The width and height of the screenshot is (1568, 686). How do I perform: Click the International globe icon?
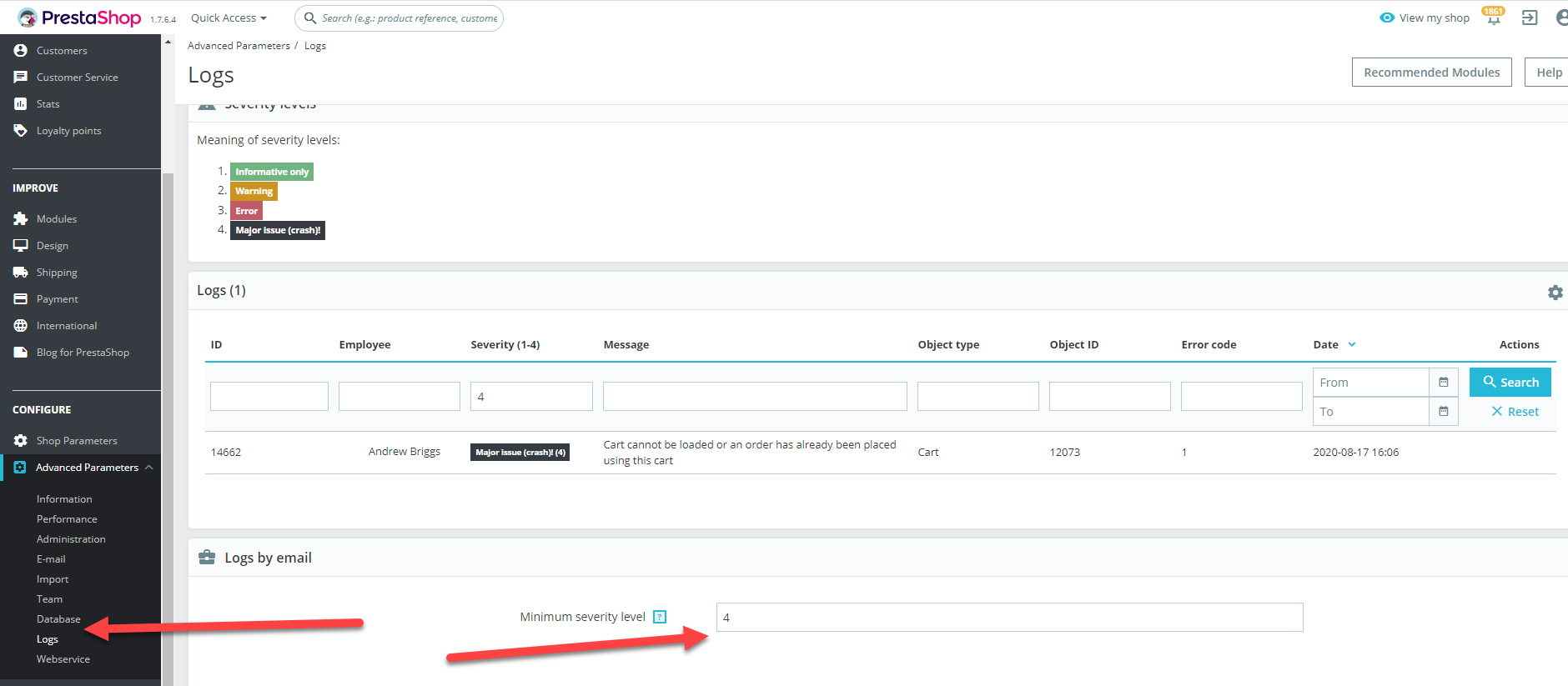[21, 326]
